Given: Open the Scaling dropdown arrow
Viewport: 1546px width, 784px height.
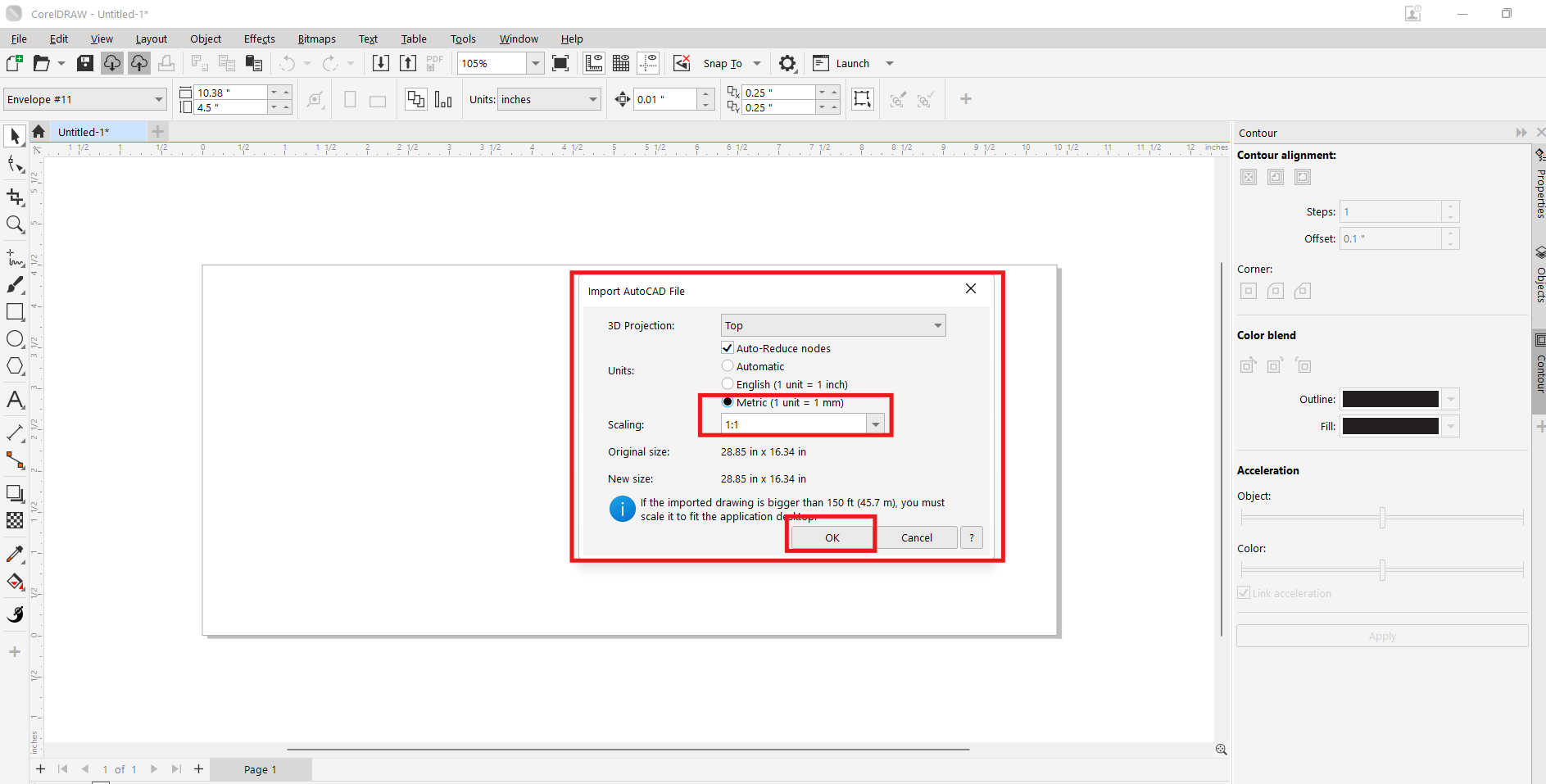Looking at the screenshot, I should [876, 424].
